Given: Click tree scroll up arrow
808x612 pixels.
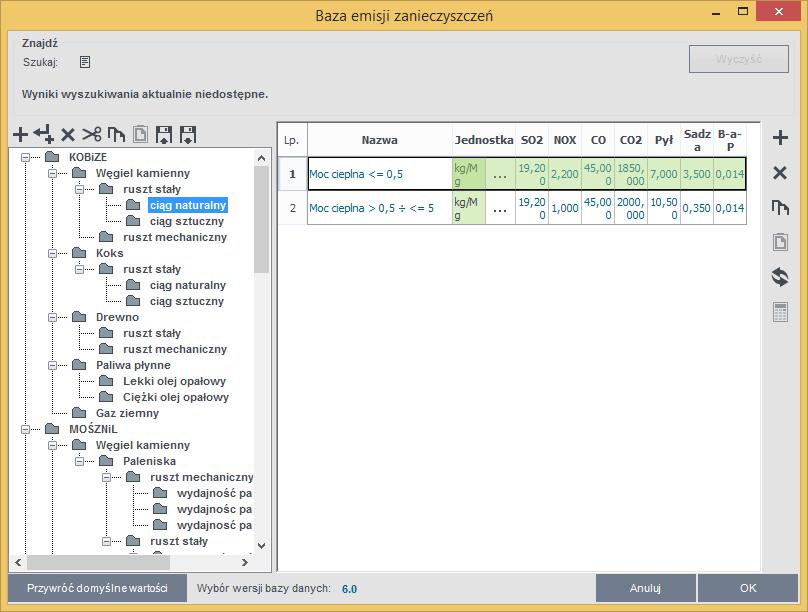Looking at the screenshot, I should coord(261,158).
